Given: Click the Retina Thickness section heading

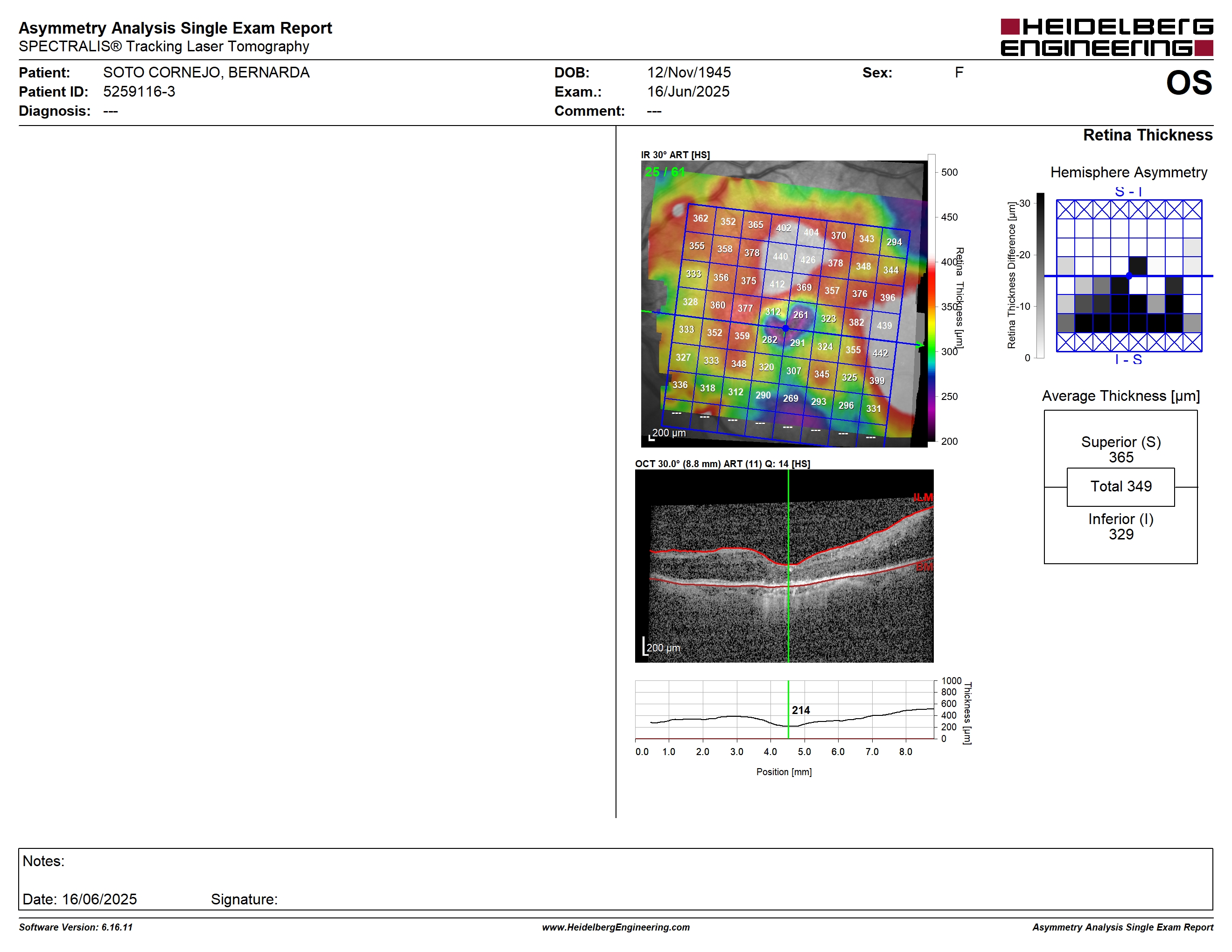Looking at the screenshot, I should coord(1148,135).
